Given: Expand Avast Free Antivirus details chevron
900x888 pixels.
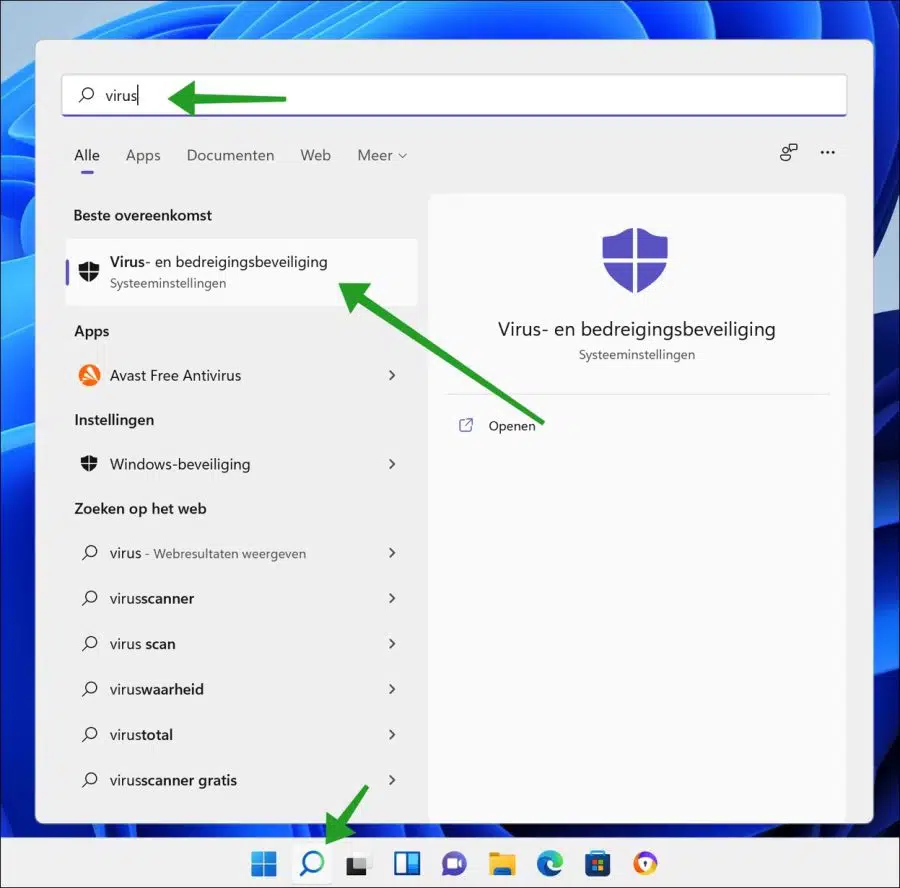Looking at the screenshot, I should (x=392, y=375).
